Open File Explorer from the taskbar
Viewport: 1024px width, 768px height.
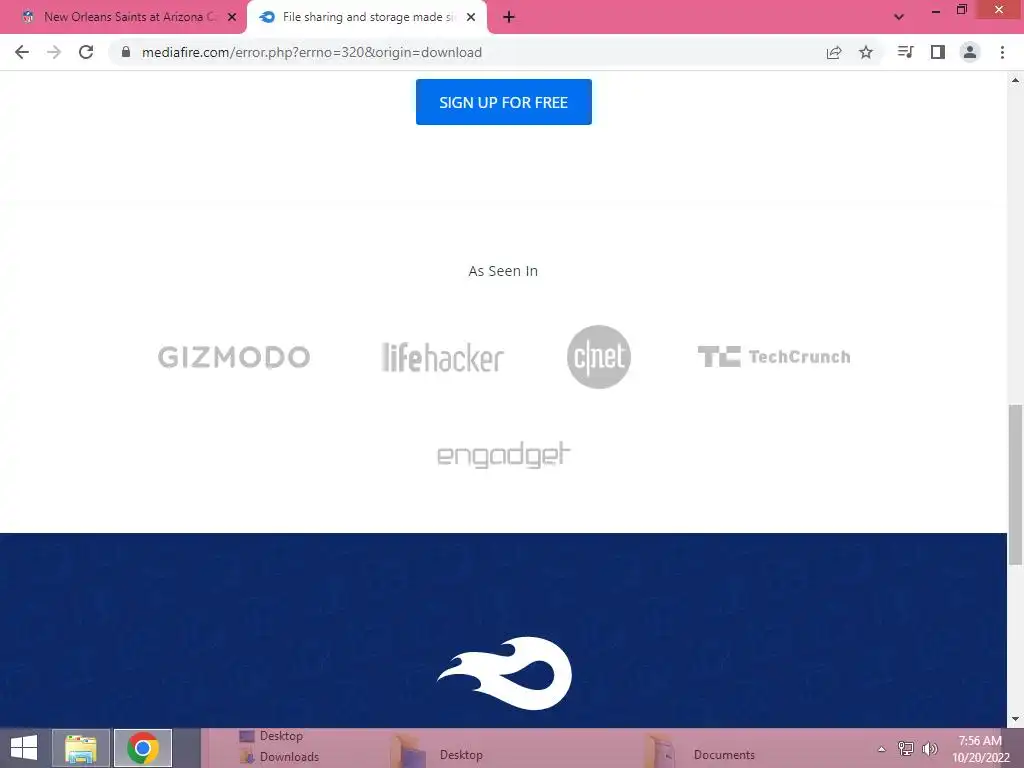pyautogui.click(x=80, y=748)
